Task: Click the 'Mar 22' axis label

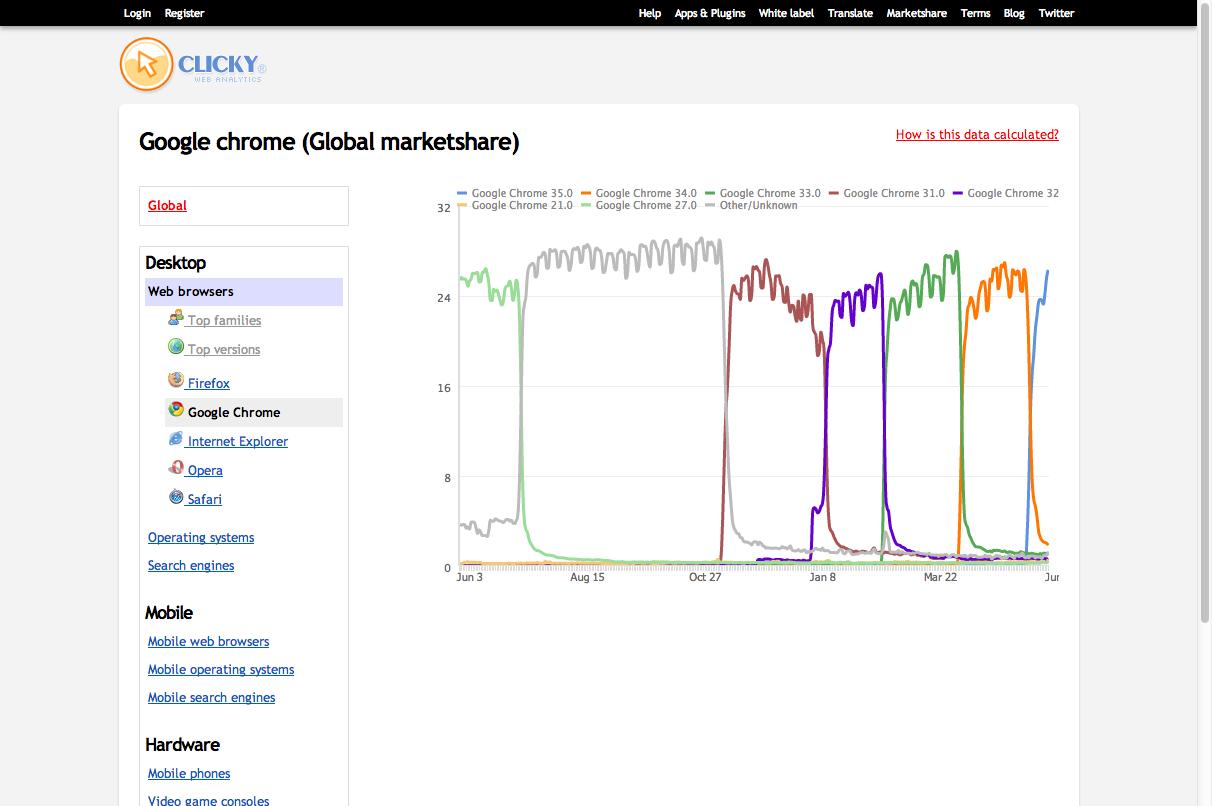Action: coord(940,577)
